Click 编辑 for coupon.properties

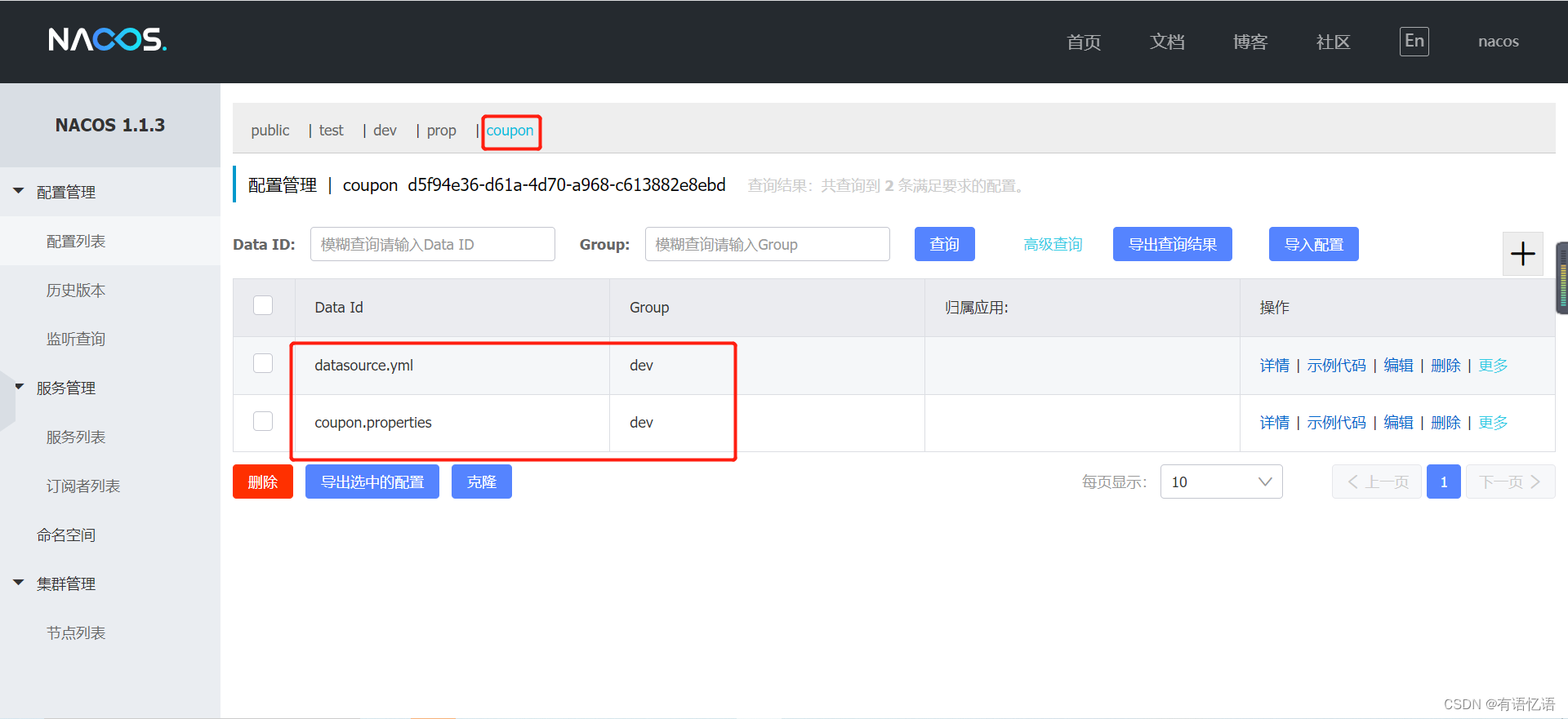click(1398, 423)
